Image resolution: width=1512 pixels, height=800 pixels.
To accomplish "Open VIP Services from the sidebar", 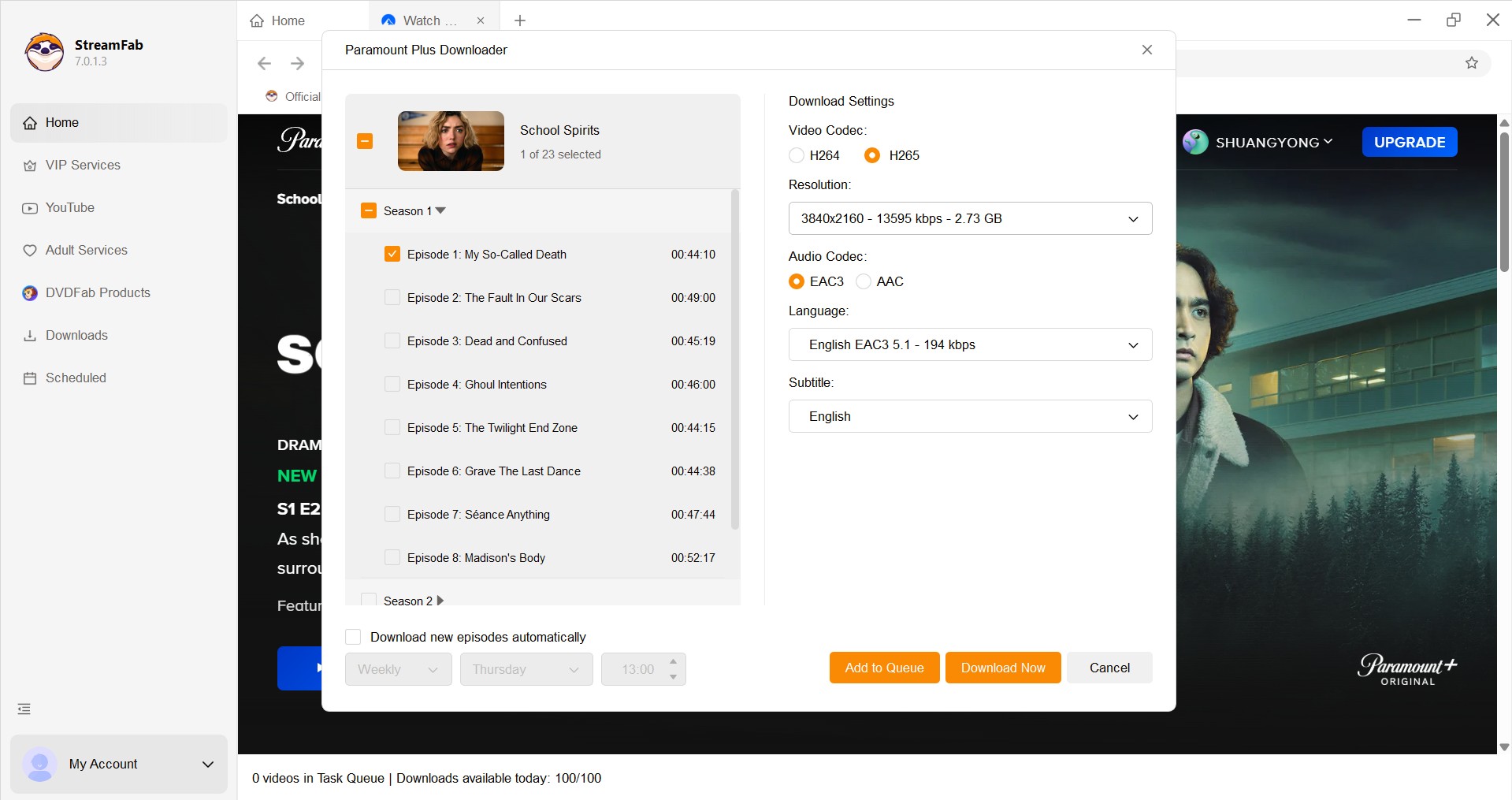I will [83, 166].
